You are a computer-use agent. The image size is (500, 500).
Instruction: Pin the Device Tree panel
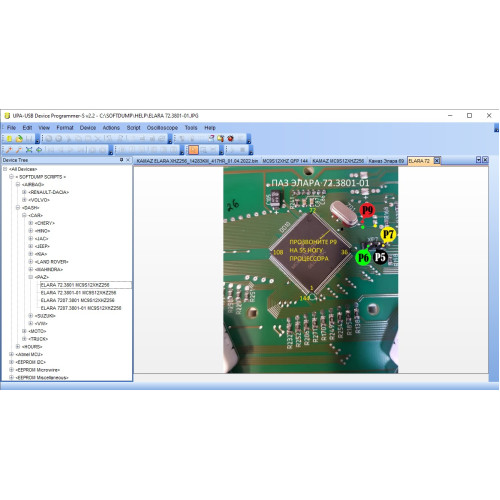tap(122, 160)
